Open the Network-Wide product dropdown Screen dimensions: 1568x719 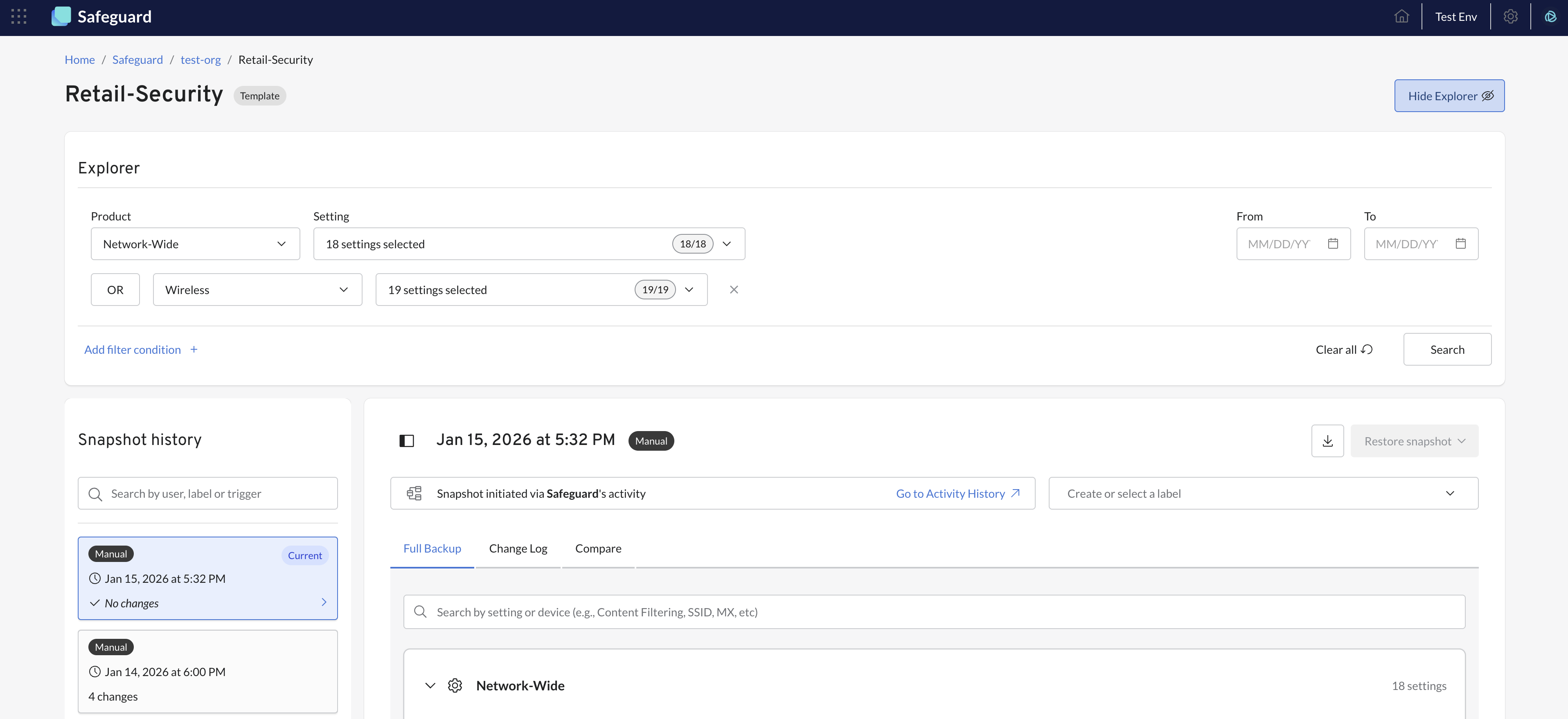(195, 244)
